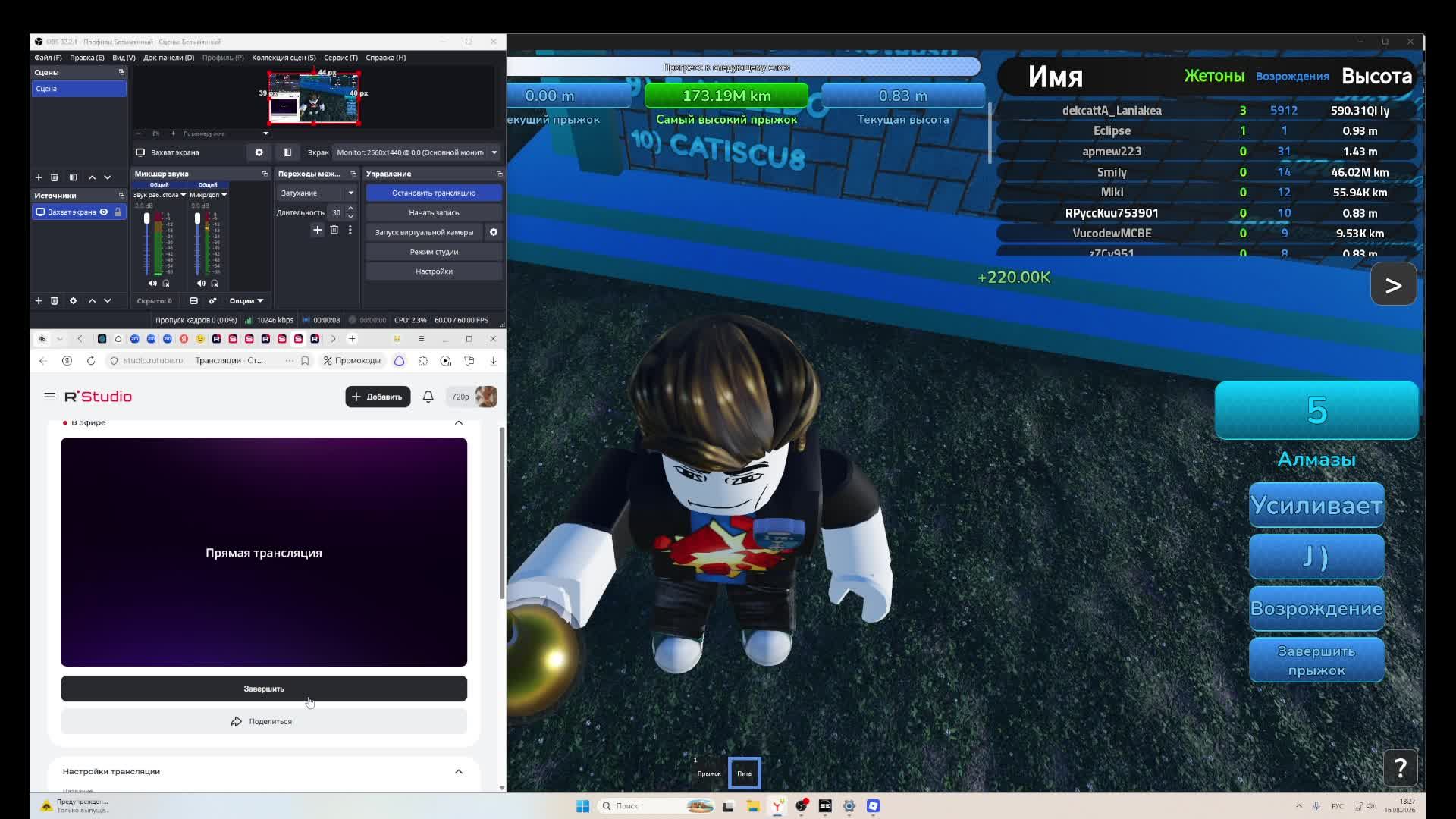
Task: Open advanced audio properties gears in mixer
Action: point(212,301)
